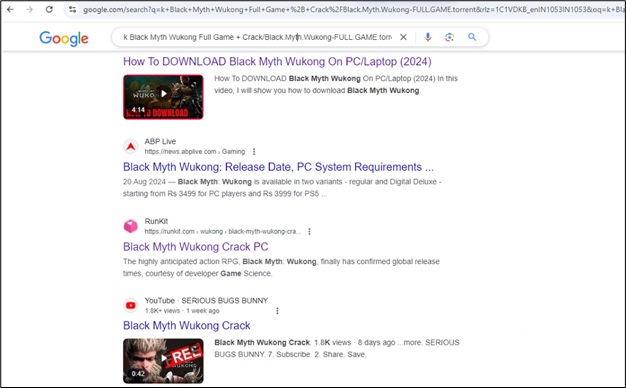
Task: Open ABP Live result options menu
Action: [x=254, y=152]
